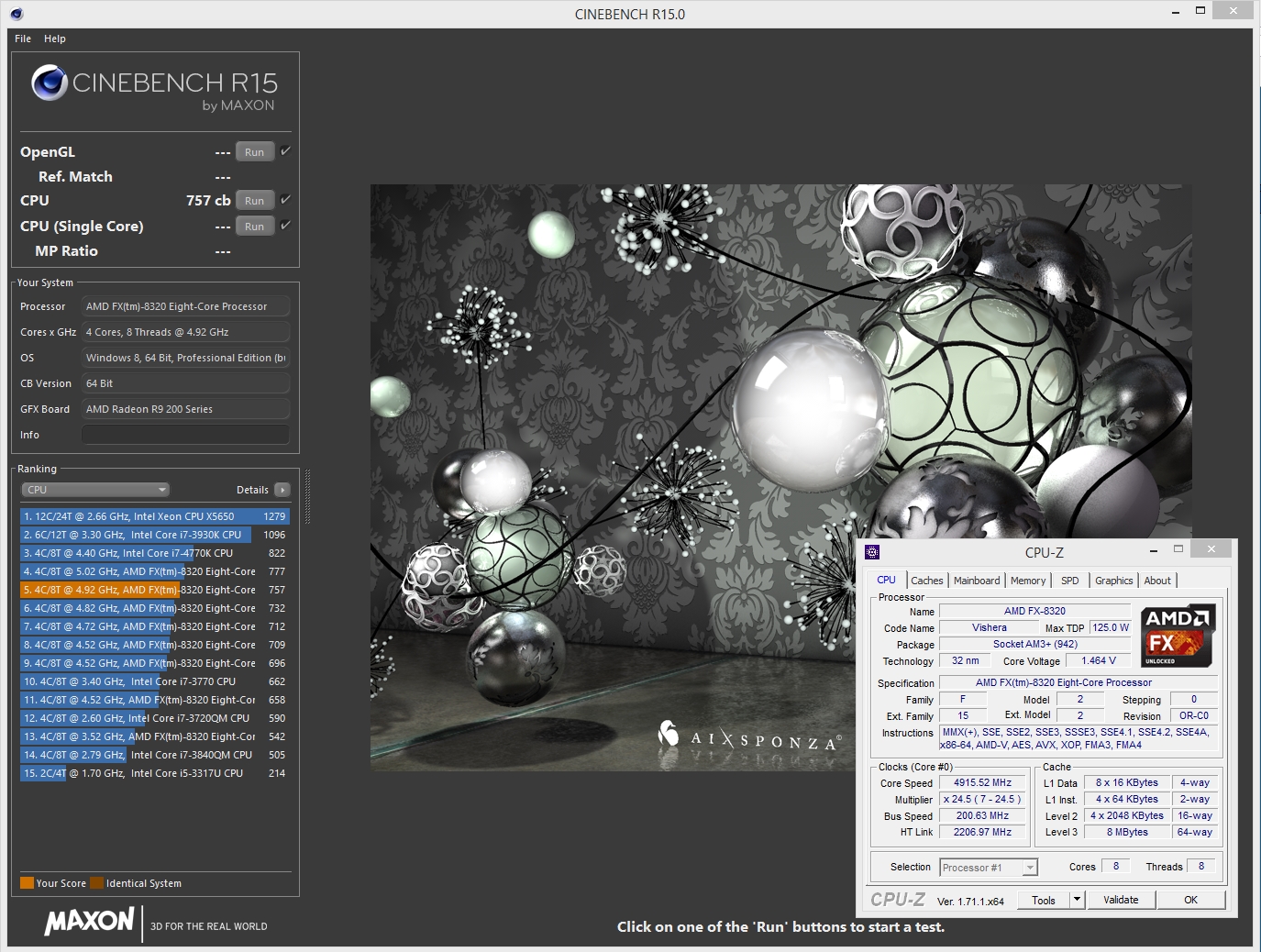Viewport: 1261px width, 952px height.
Task: Select ranking row 12 Core i7-3720QM
Action: click(x=154, y=718)
